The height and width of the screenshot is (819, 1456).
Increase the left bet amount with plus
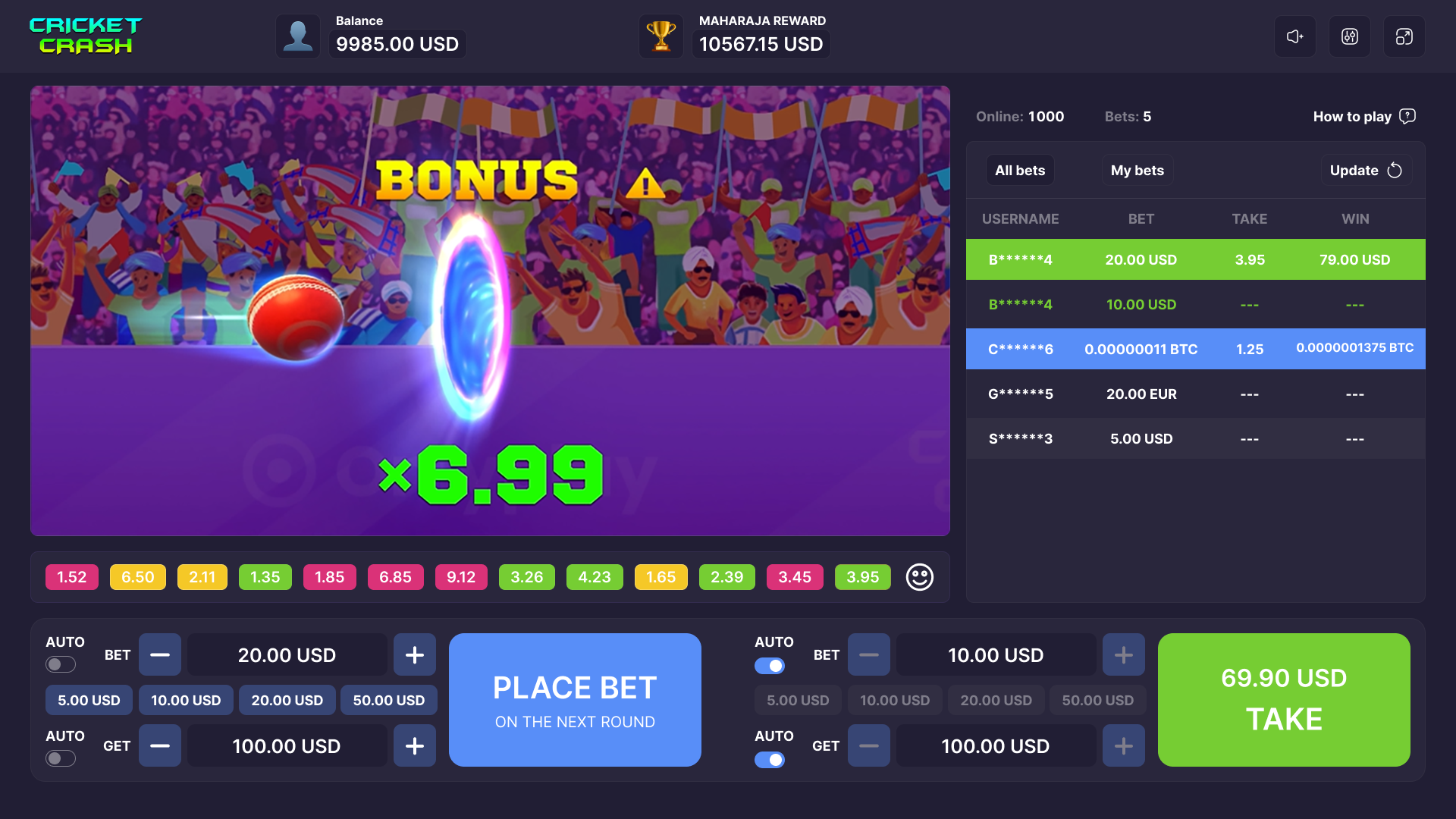[x=415, y=655]
